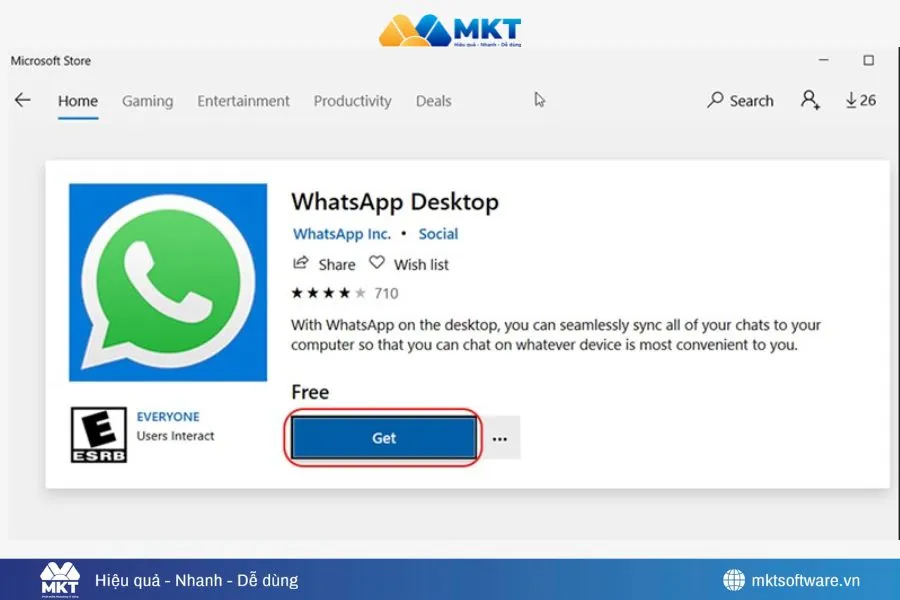Image resolution: width=900 pixels, height=600 pixels.
Task: Click the Share arrow icon
Action: coord(301,263)
